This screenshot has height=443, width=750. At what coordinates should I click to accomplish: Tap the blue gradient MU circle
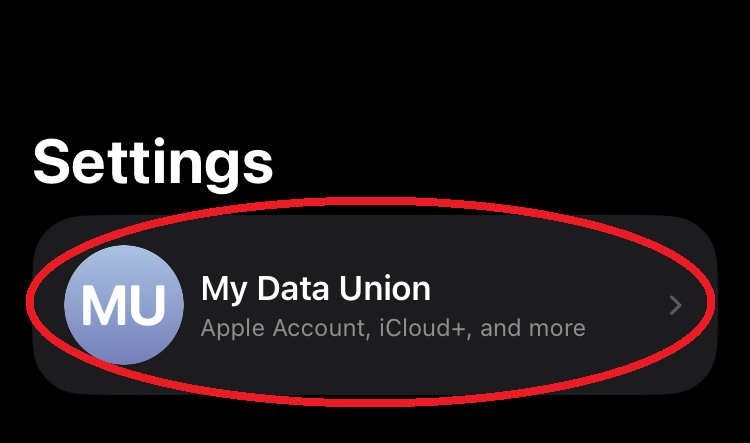124,306
